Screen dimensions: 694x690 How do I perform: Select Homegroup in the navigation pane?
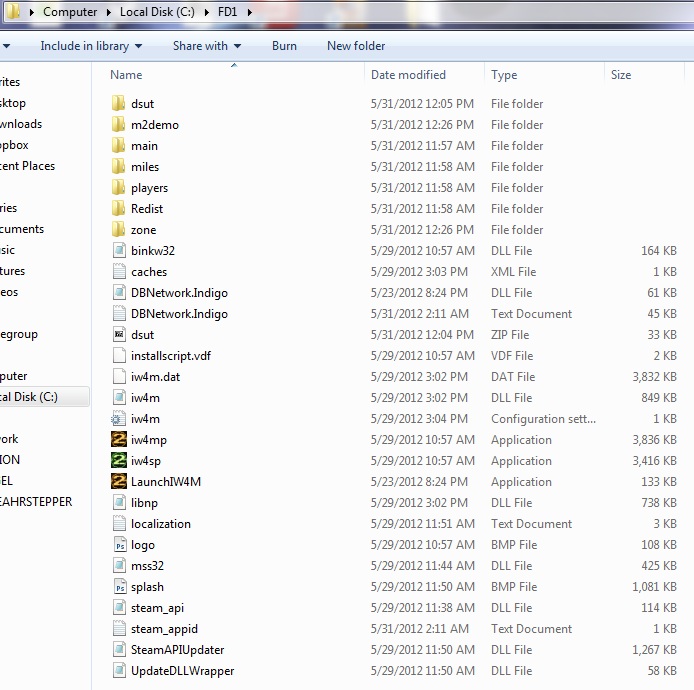[x=19, y=335]
